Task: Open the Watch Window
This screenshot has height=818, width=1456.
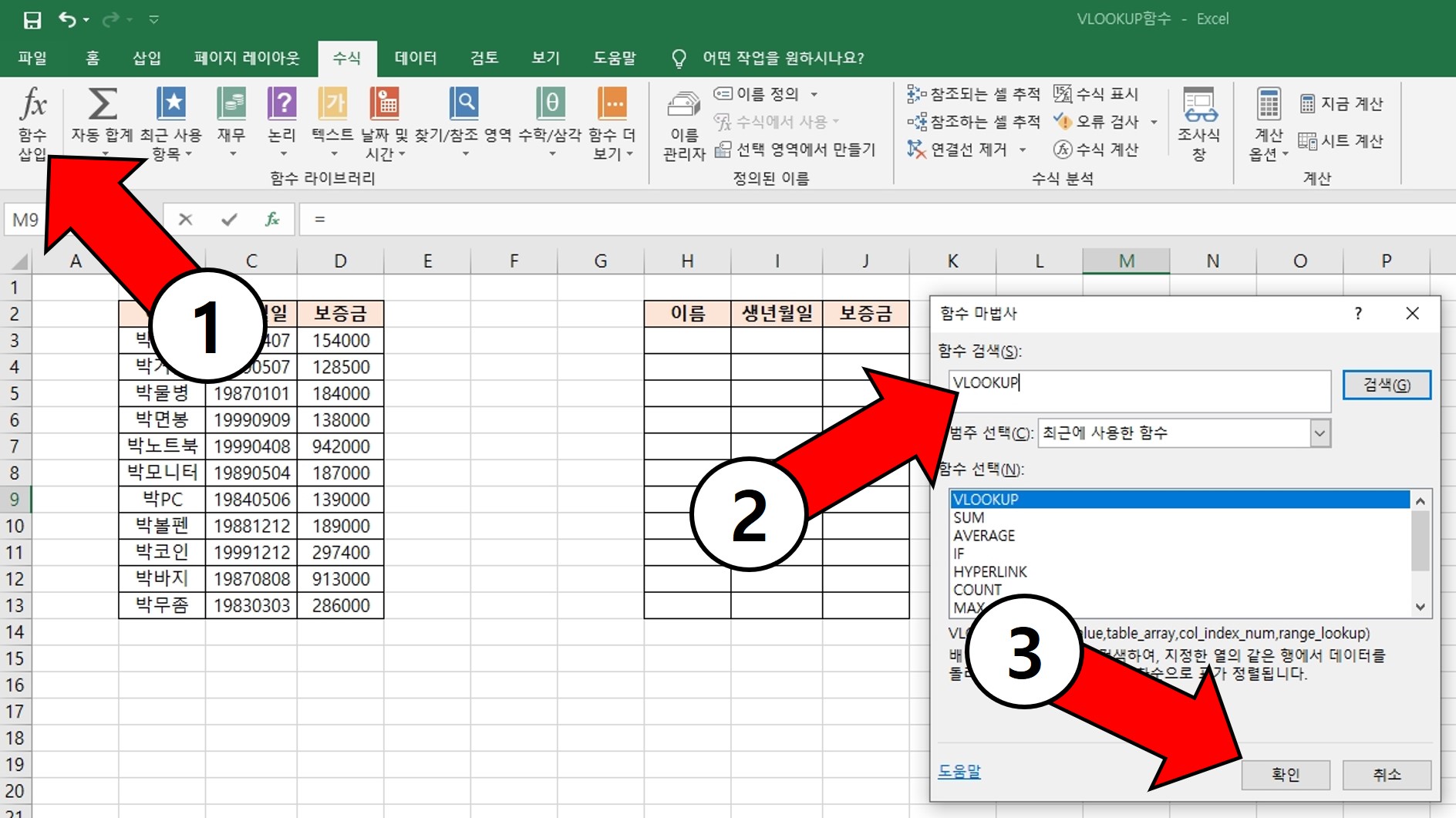Action: click(x=1199, y=123)
